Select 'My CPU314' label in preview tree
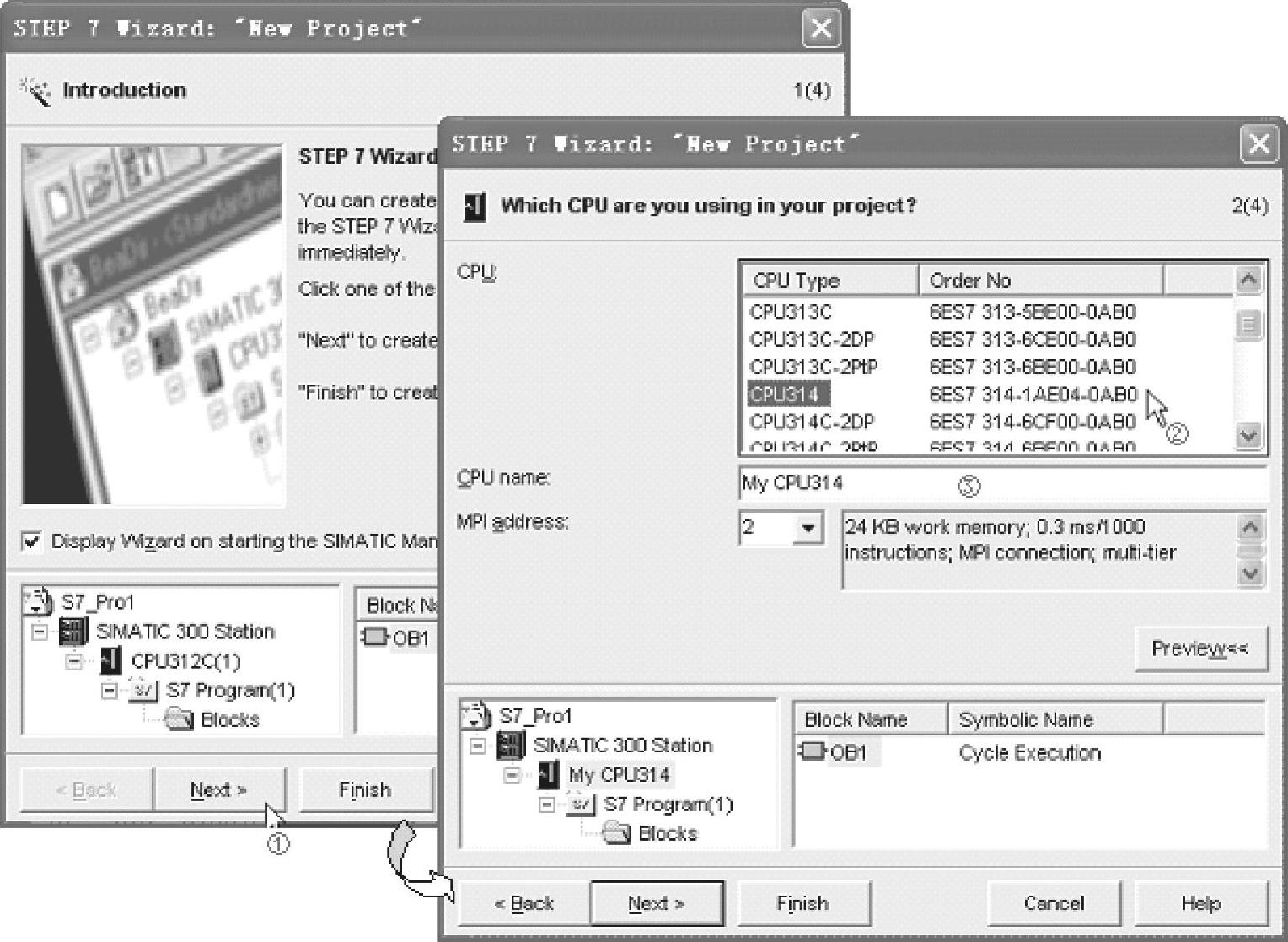This screenshot has width=1288, height=942. click(620, 774)
